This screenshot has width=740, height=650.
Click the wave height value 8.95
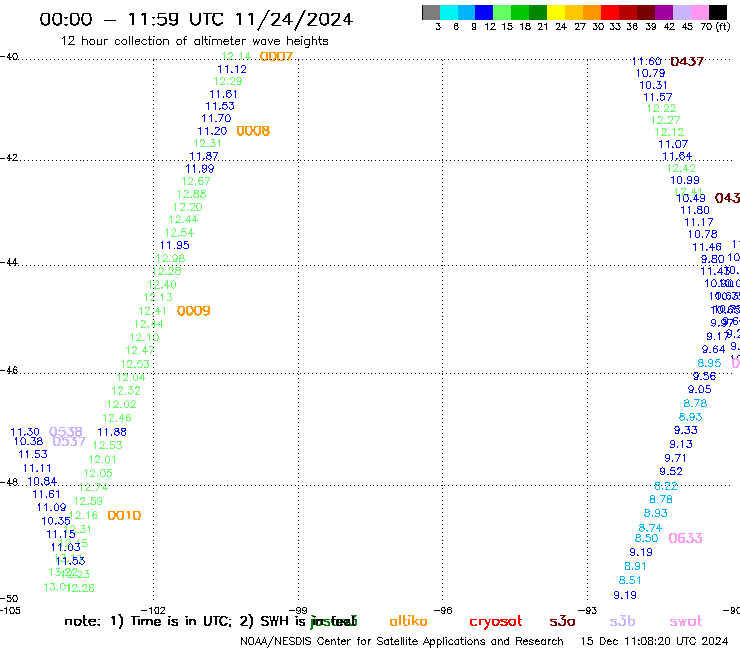pyautogui.click(x=709, y=363)
